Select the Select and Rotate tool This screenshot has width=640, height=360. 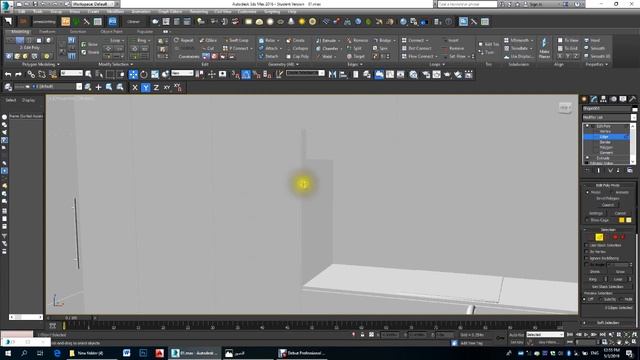[144, 74]
